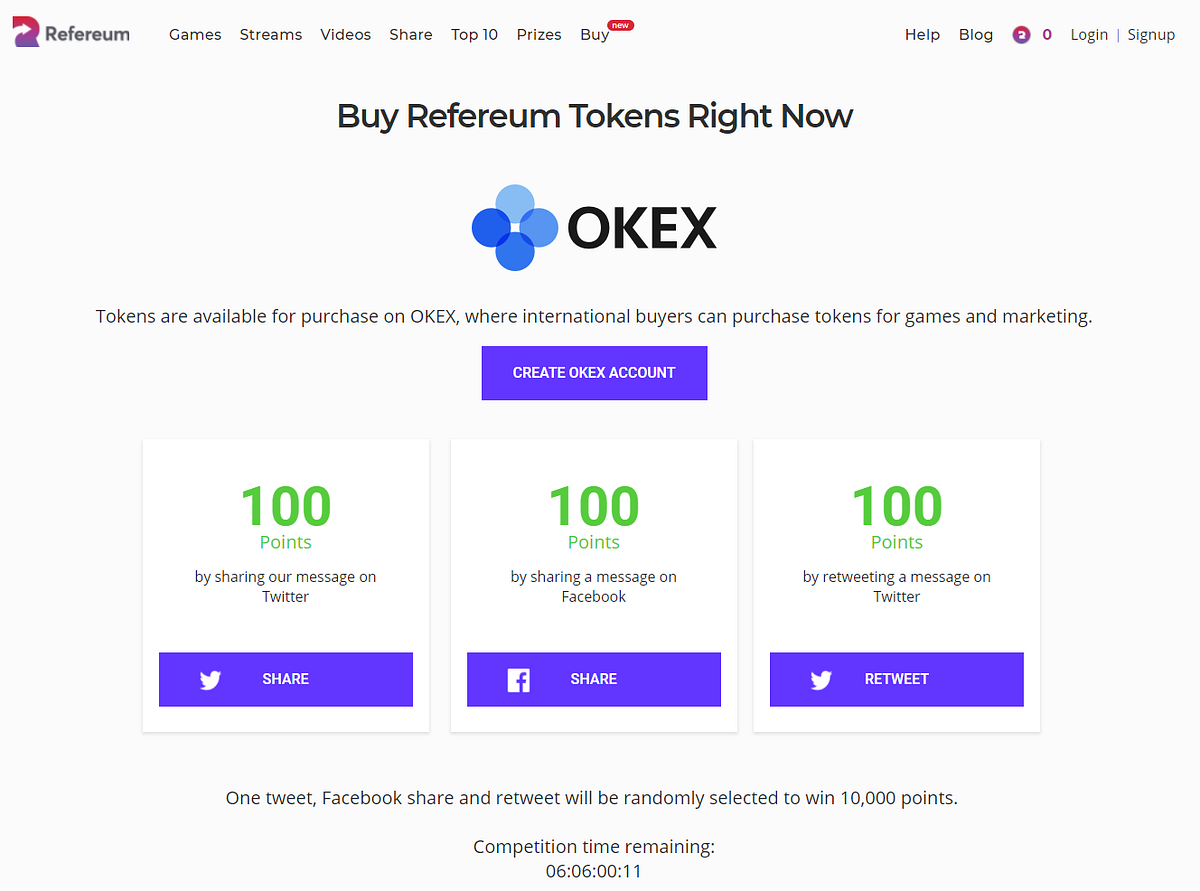The height and width of the screenshot is (891, 1200).
Task: Click the OKEX wordmark text
Action: click(x=642, y=228)
